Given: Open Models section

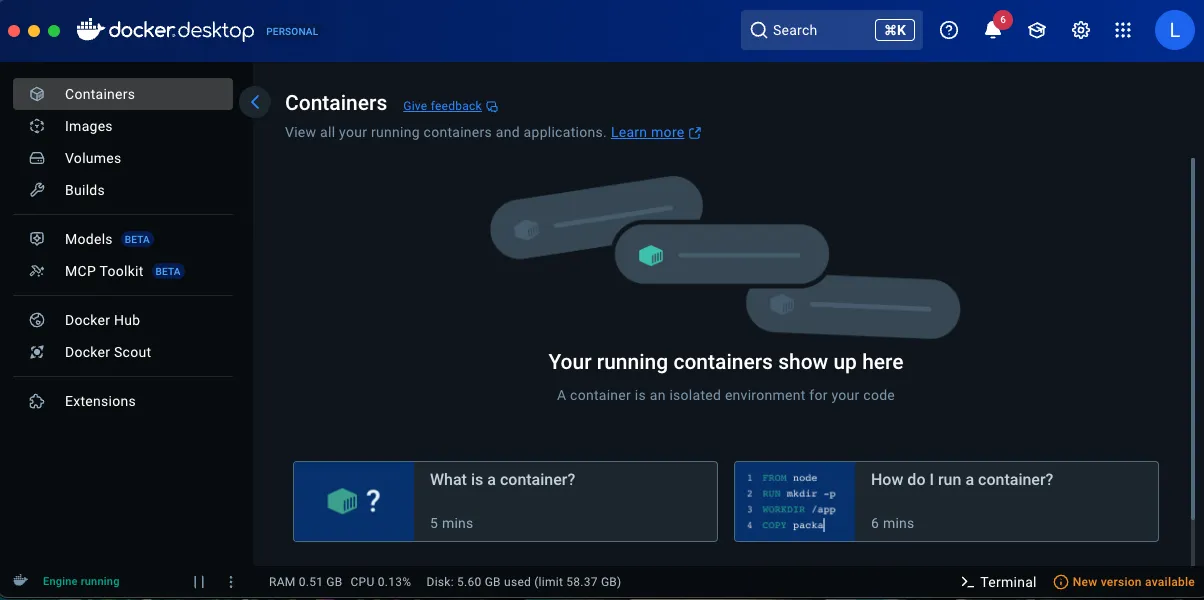Looking at the screenshot, I should 123,239.
